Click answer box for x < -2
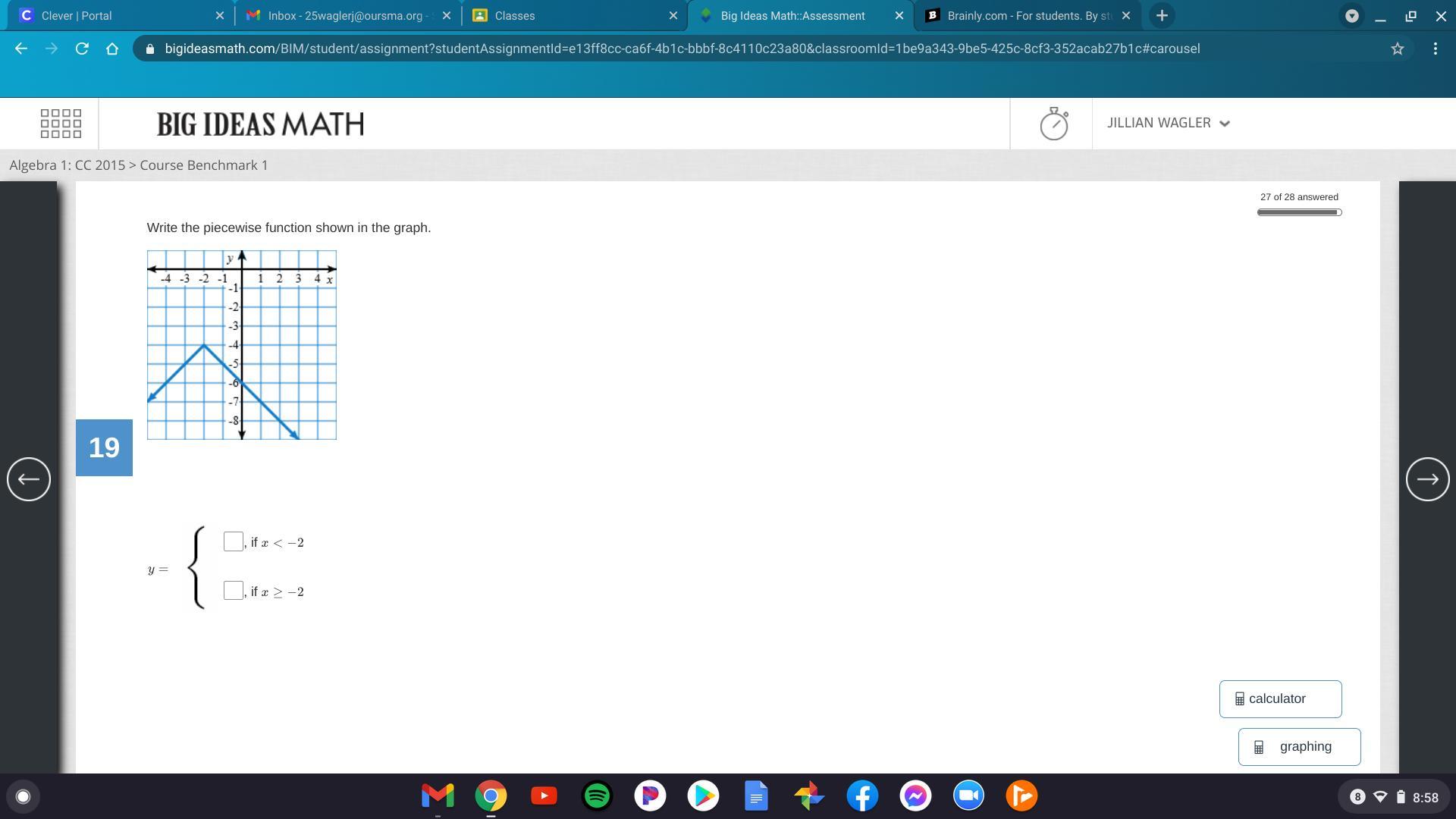The width and height of the screenshot is (1456, 819). coord(234,541)
